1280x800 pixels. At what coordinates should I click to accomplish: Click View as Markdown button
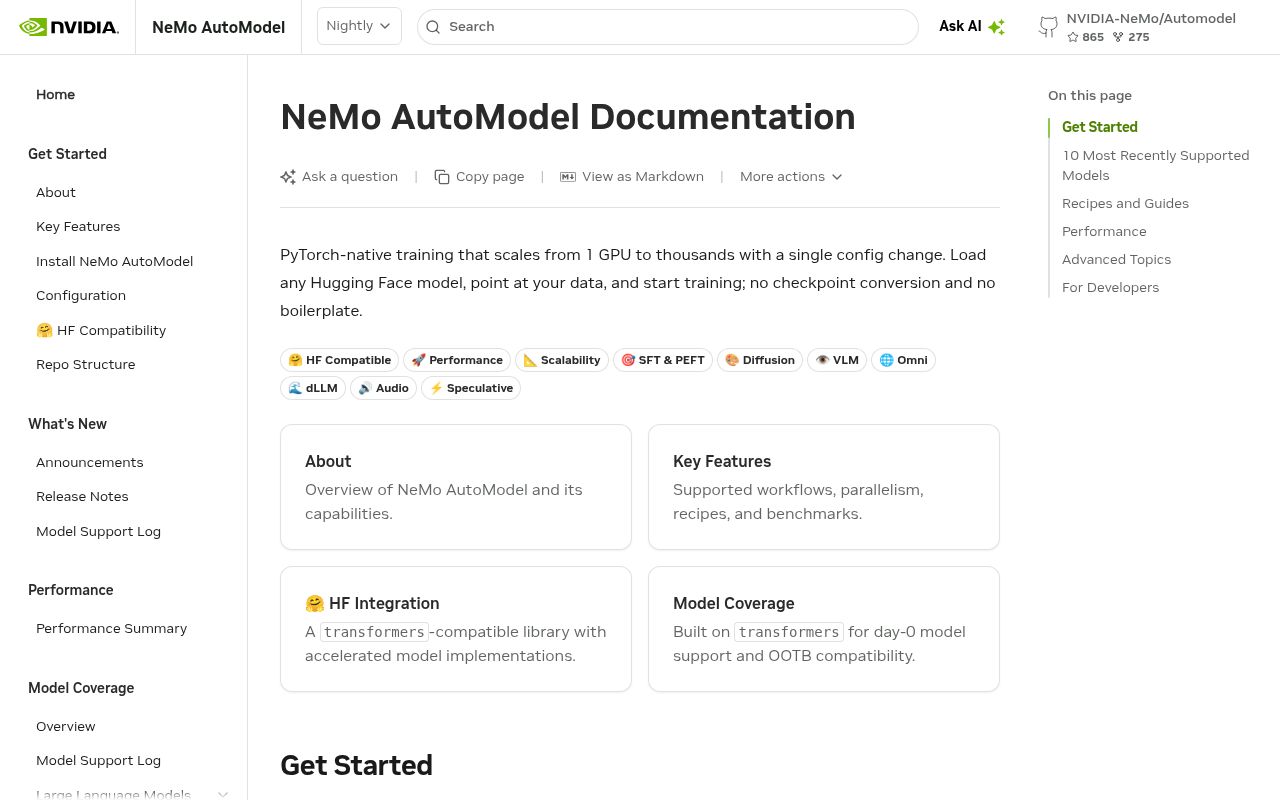(632, 177)
